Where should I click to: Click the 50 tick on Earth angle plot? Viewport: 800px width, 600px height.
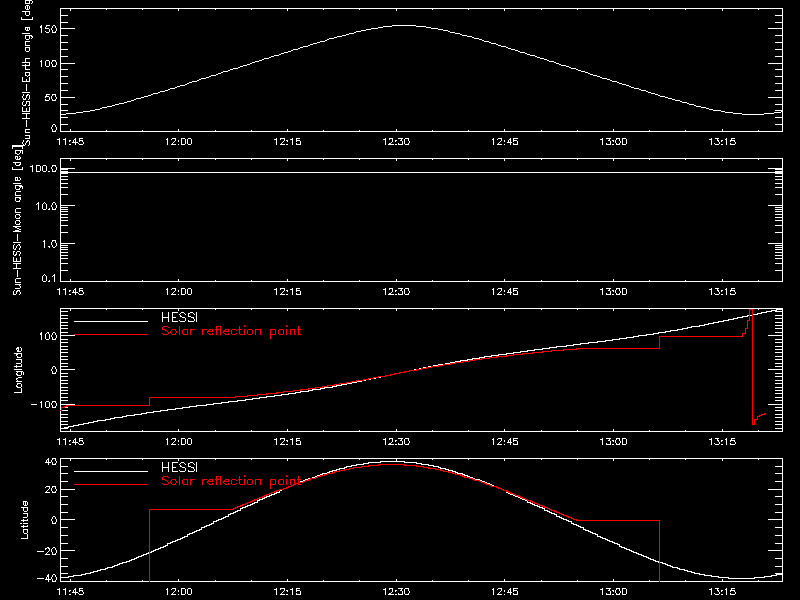pos(51,97)
